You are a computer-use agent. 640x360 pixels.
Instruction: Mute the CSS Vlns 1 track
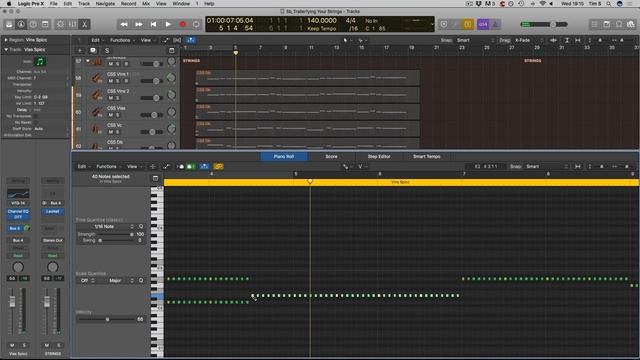tap(111, 81)
